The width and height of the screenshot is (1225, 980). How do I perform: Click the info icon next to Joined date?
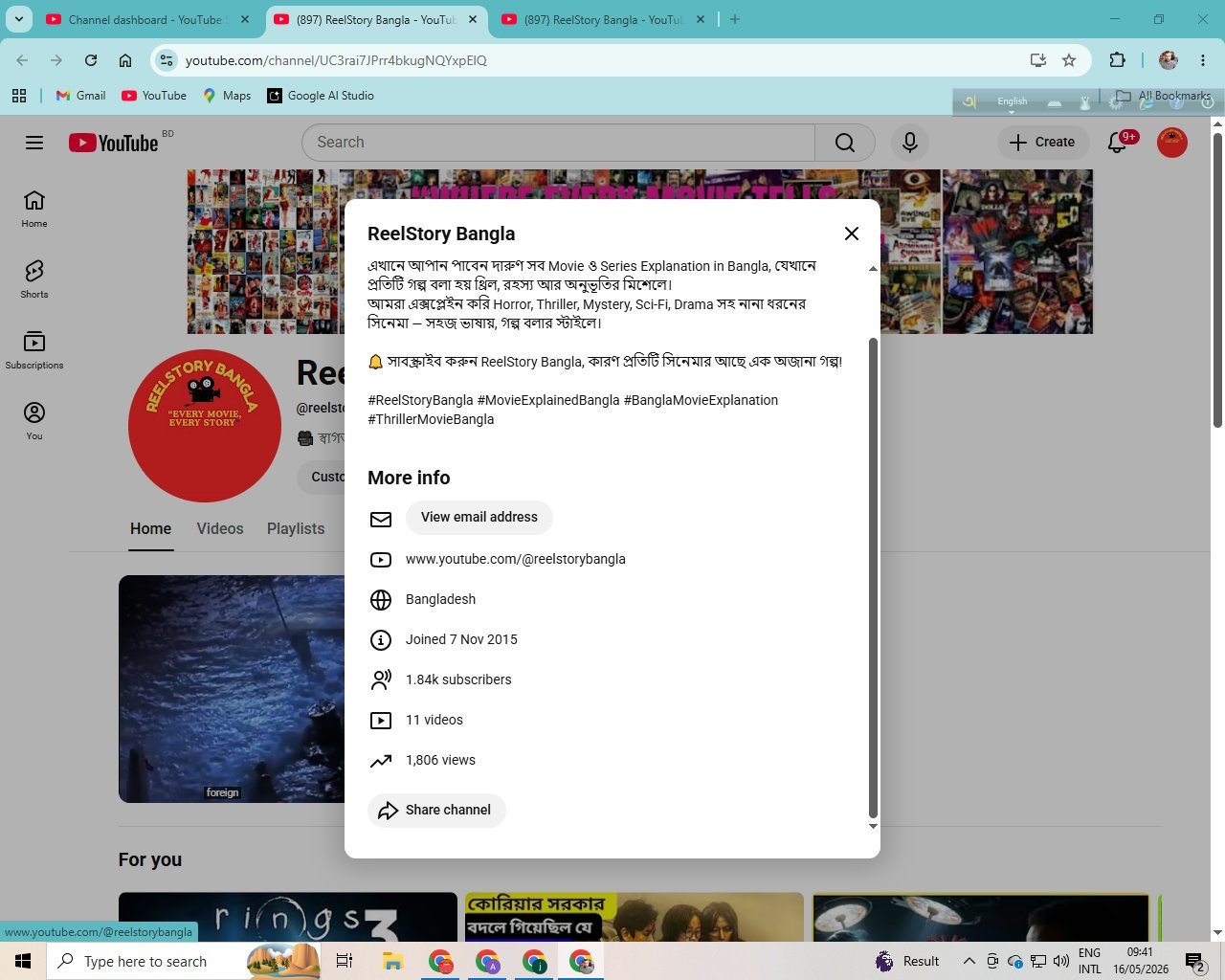[381, 640]
